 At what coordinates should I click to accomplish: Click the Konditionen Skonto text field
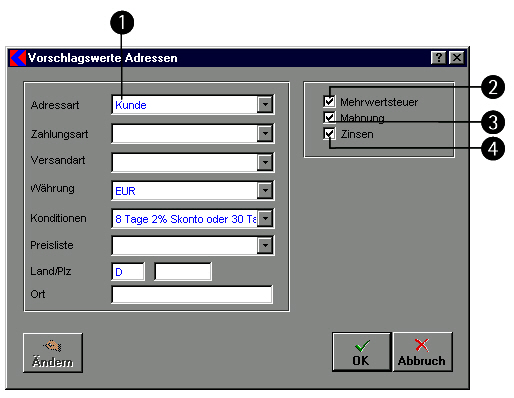pos(185,219)
